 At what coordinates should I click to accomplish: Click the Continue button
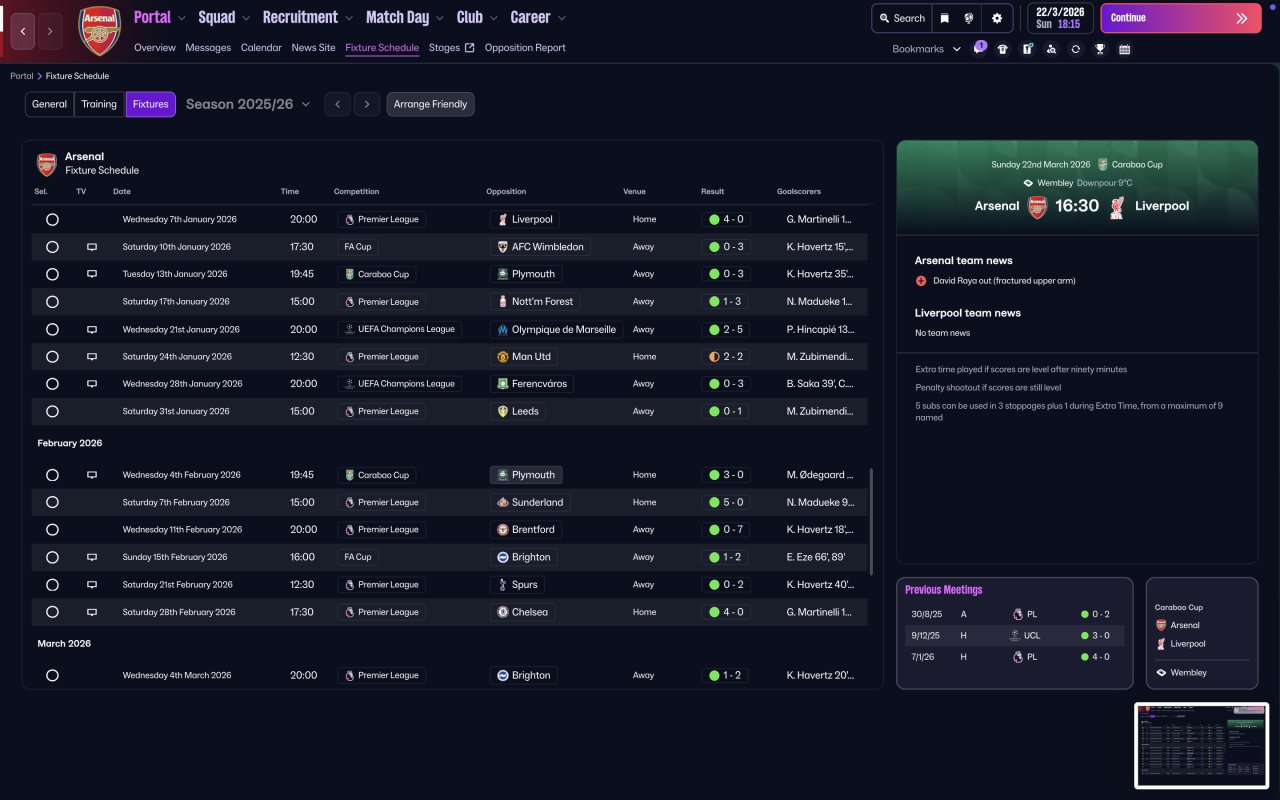[x=1181, y=18]
